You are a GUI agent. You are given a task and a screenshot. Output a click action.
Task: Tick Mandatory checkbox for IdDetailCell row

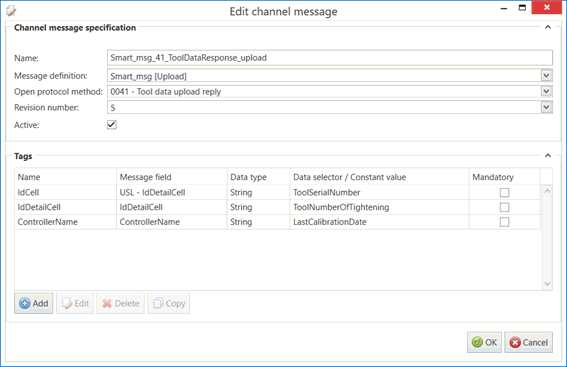[504, 207]
